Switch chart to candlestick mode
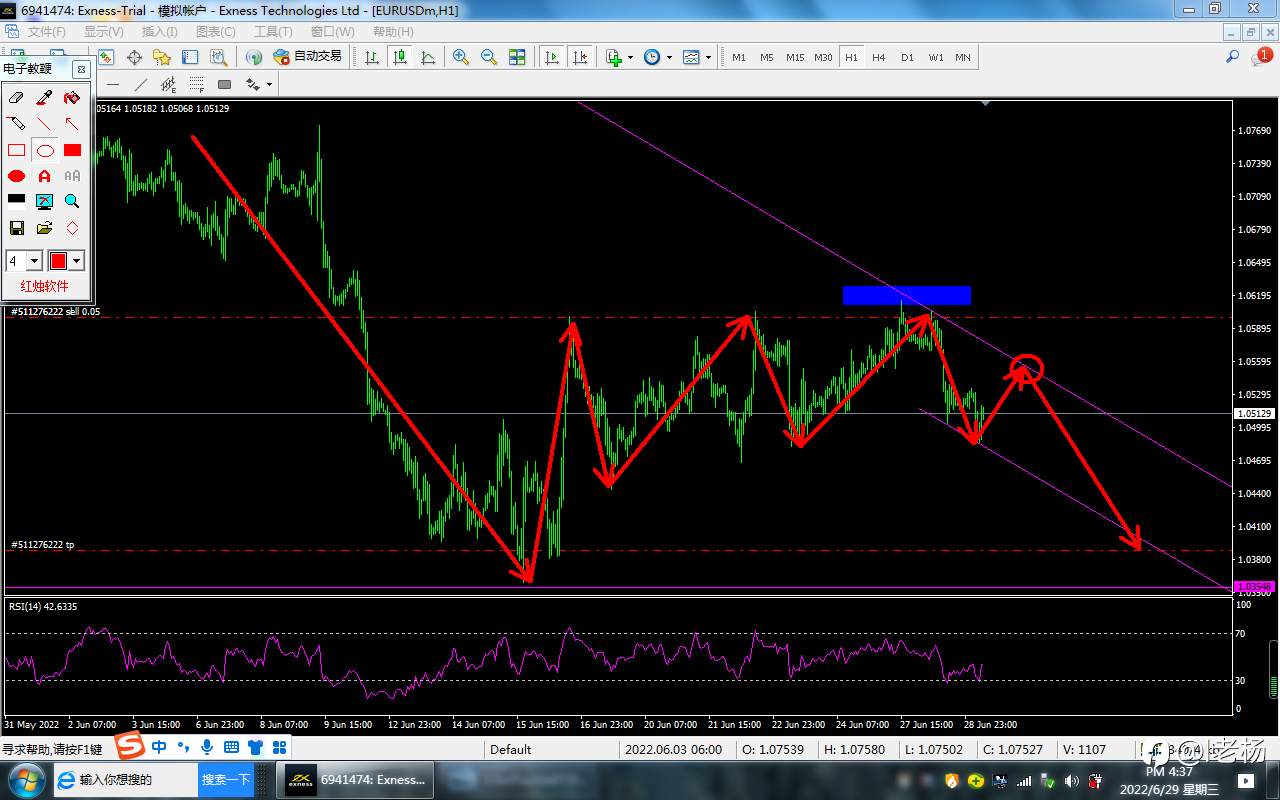The image size is (1280, 800). pyautogui.click(x=400, y=57)
